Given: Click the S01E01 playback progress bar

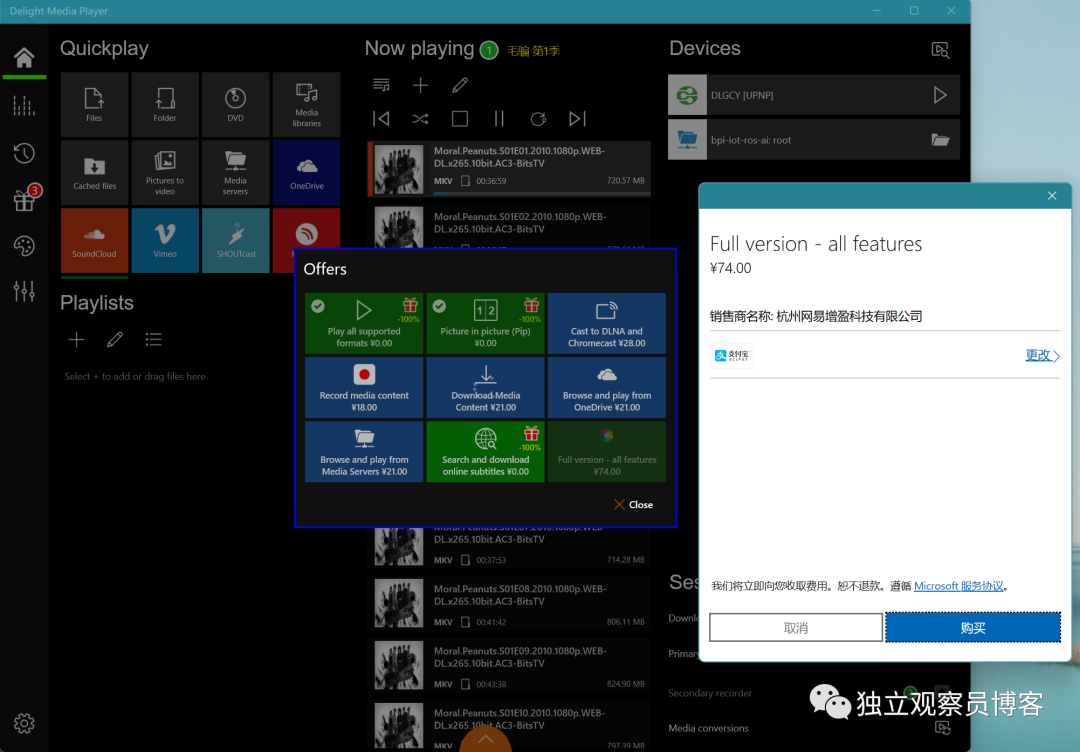Looking at the screenshot, I should tap(541, 194).
